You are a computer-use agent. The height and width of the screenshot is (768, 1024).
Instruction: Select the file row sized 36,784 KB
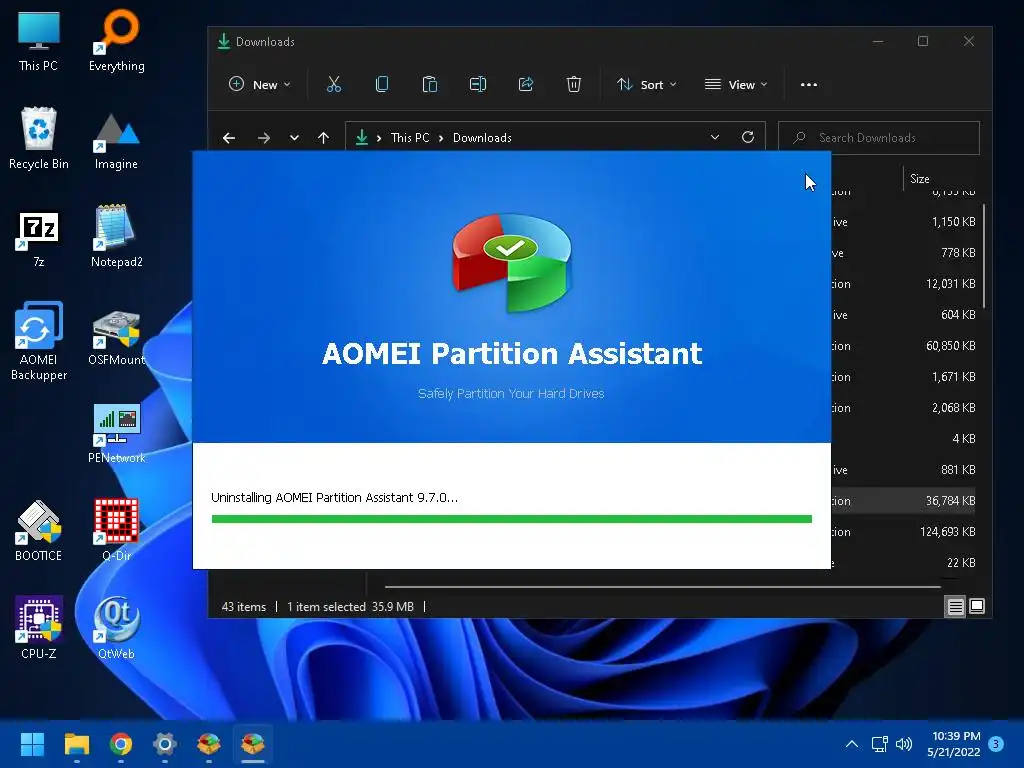coord(904,501)
